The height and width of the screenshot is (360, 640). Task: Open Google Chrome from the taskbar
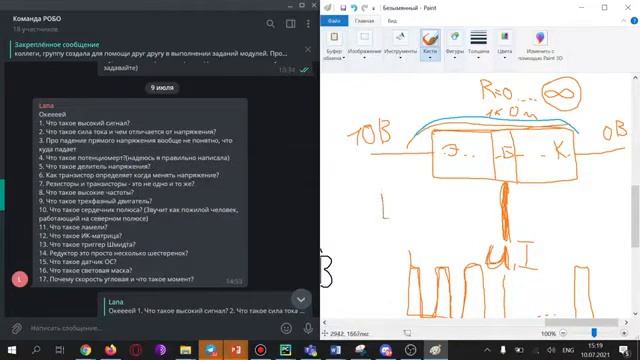coord(85,350)
